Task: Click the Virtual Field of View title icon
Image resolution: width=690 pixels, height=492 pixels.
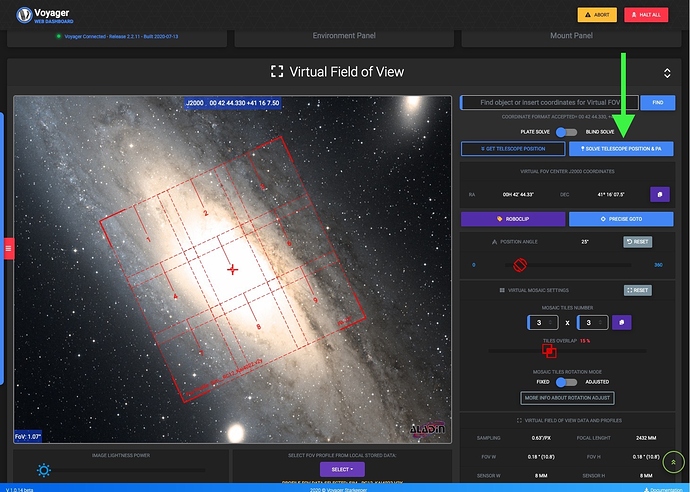Action: point(277,71)
